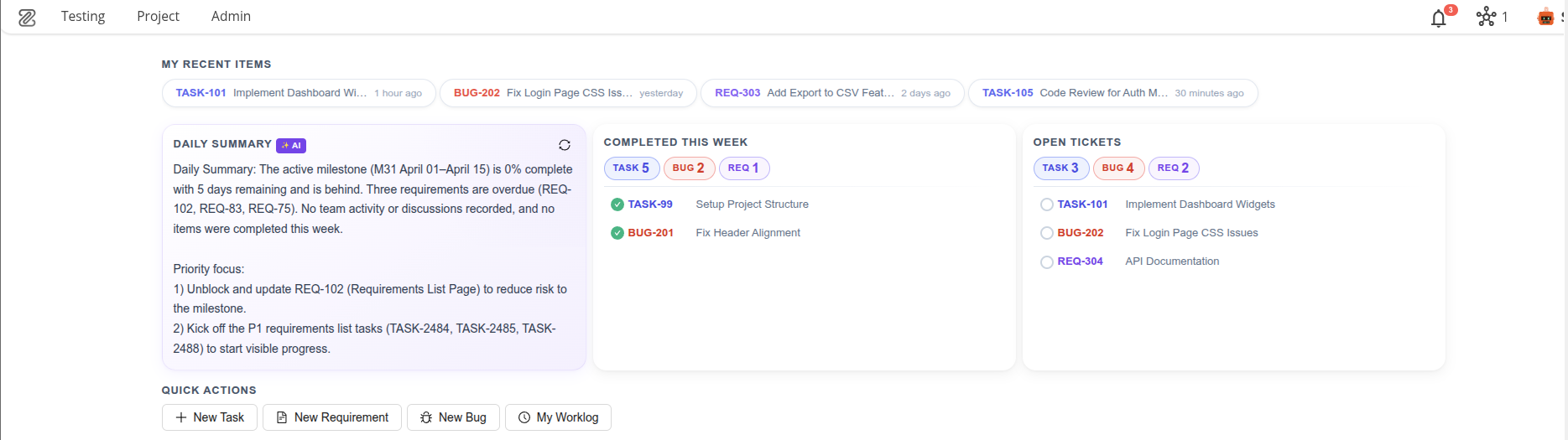Click the New Task button
The image size is (1568, 440).
(x=210, y=417)
